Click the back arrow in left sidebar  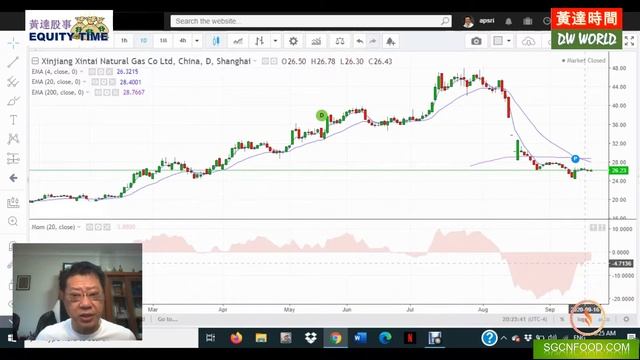point(13,178)
